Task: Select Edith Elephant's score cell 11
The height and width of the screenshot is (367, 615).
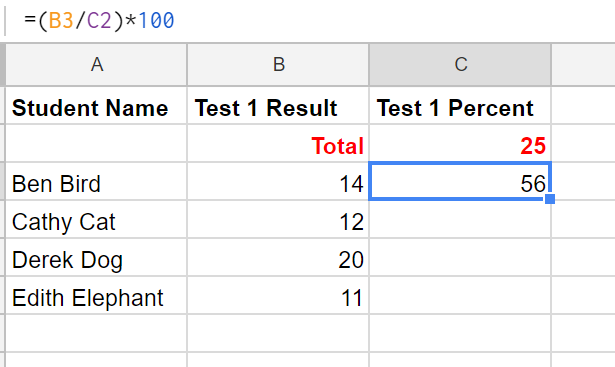Action: [278, 295]
